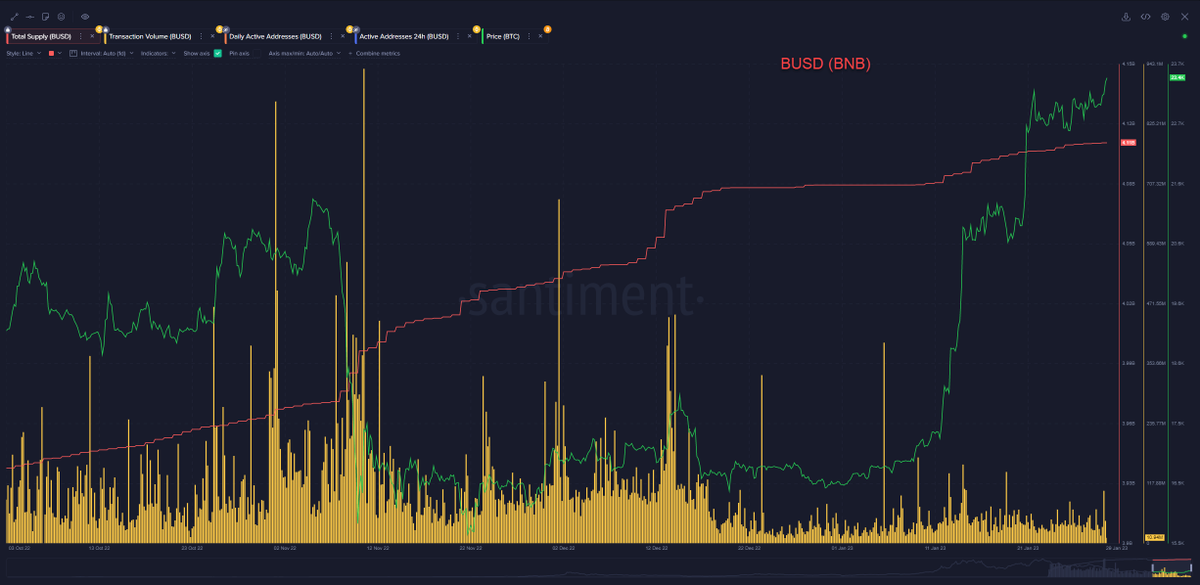Screen dimensions: 1200x585
Task: Enable the Pin axis checkbox
Action: (257, 53)
